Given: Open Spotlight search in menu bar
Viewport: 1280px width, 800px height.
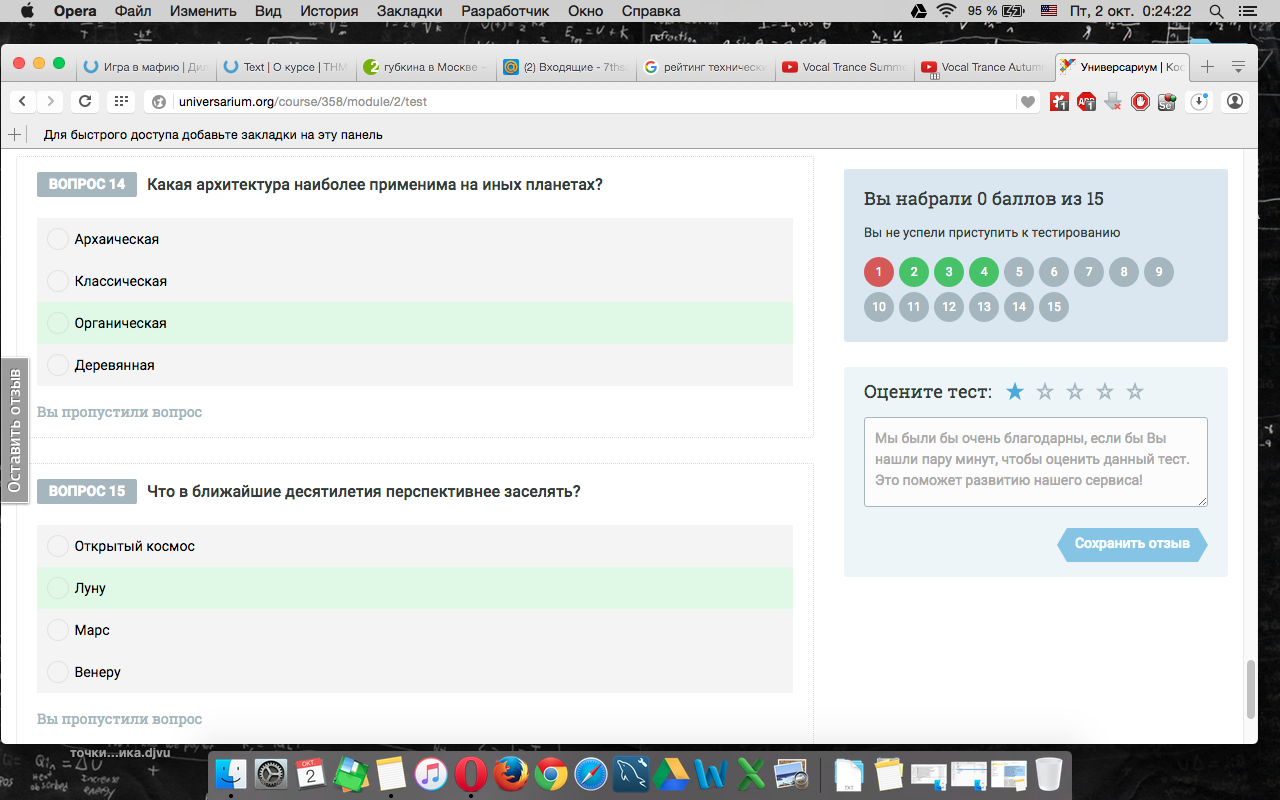Looking at the screenshot, I should (1216, 11).
